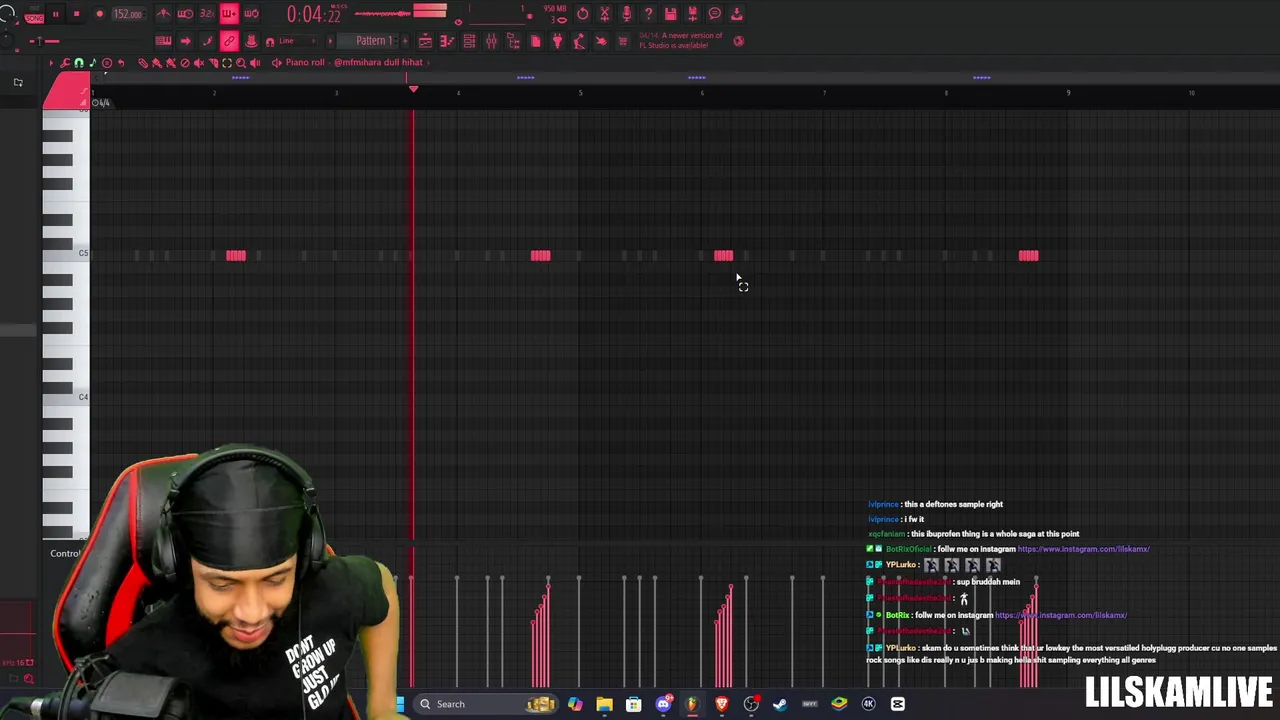Select the Slice tool in piano roll
The height and width of the screenshot is (720, 1280).
click(x=213, y=63)
